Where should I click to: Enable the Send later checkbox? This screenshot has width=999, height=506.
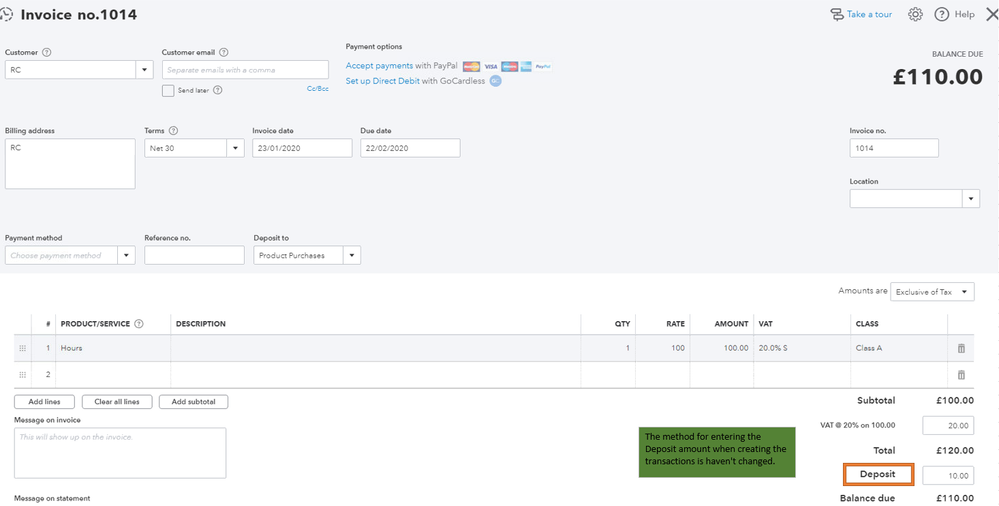(x=168, y=90)
